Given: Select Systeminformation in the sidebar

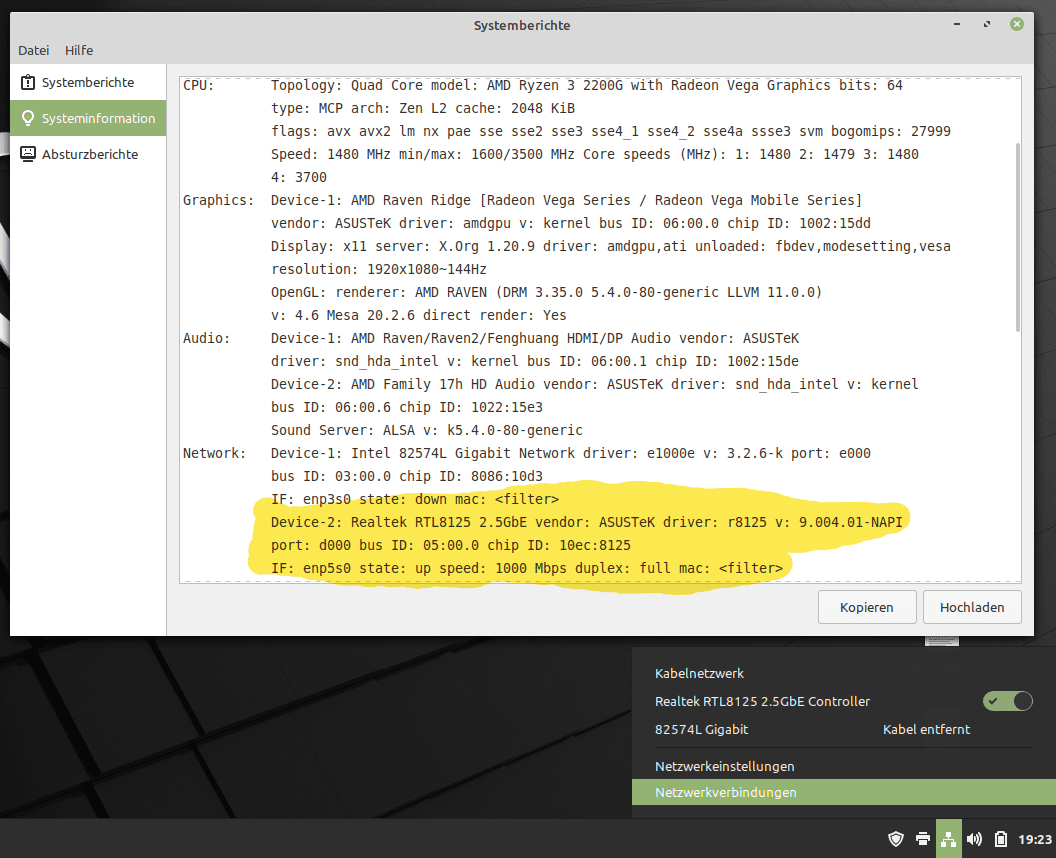Looking at the screenshot, I should [x=88, y=118].
